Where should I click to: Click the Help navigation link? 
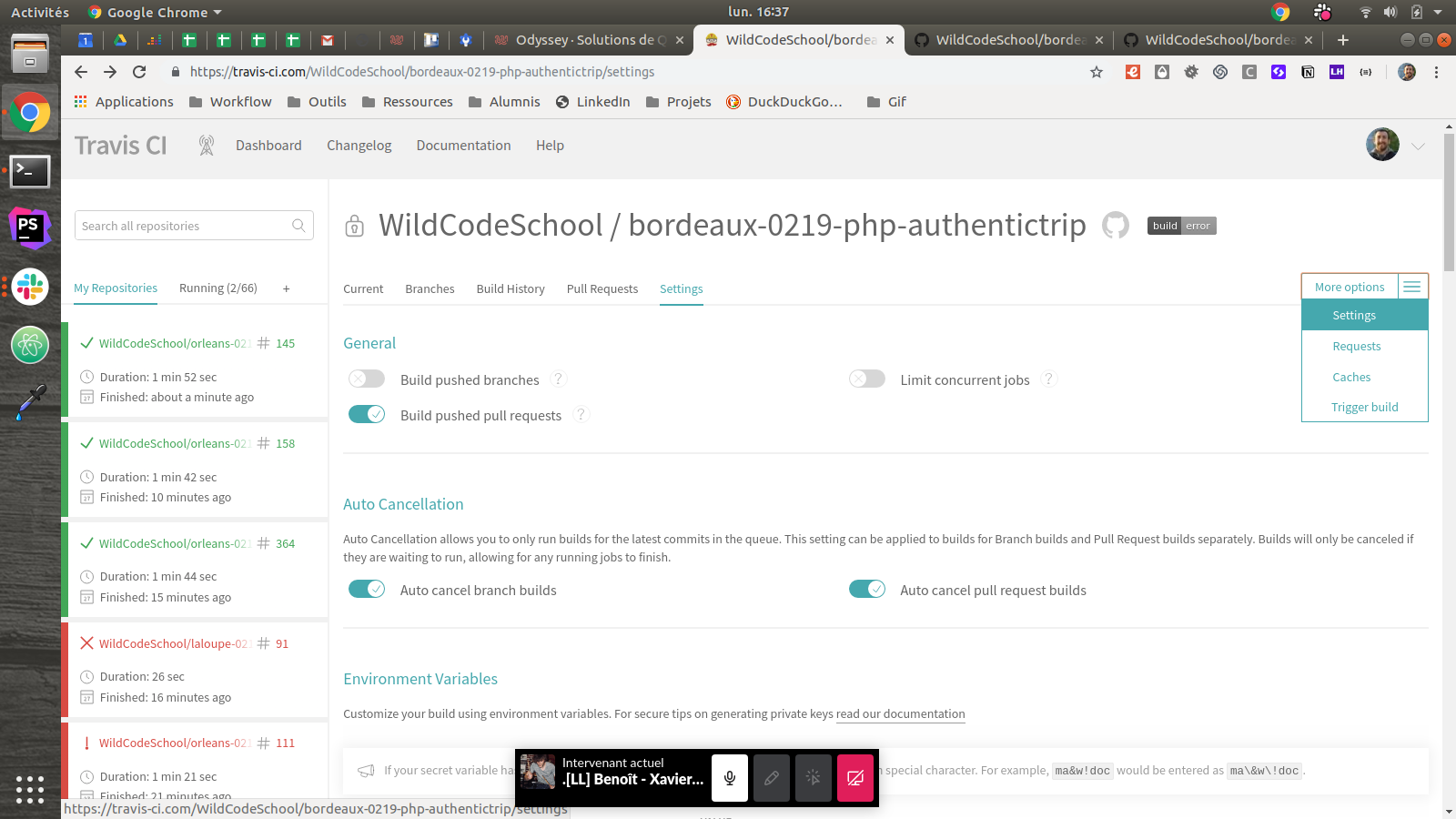click(550, 146)
